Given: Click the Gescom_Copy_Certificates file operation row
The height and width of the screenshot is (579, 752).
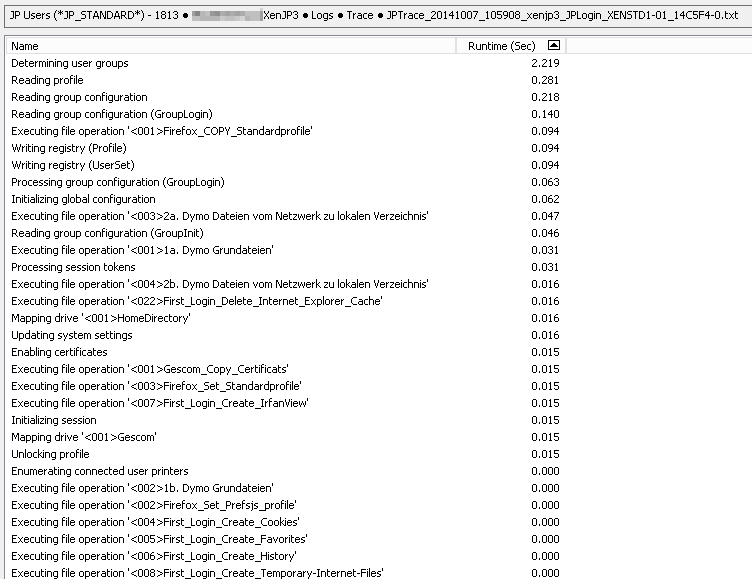Looking at the screenshot, I should tap(149, 369).
